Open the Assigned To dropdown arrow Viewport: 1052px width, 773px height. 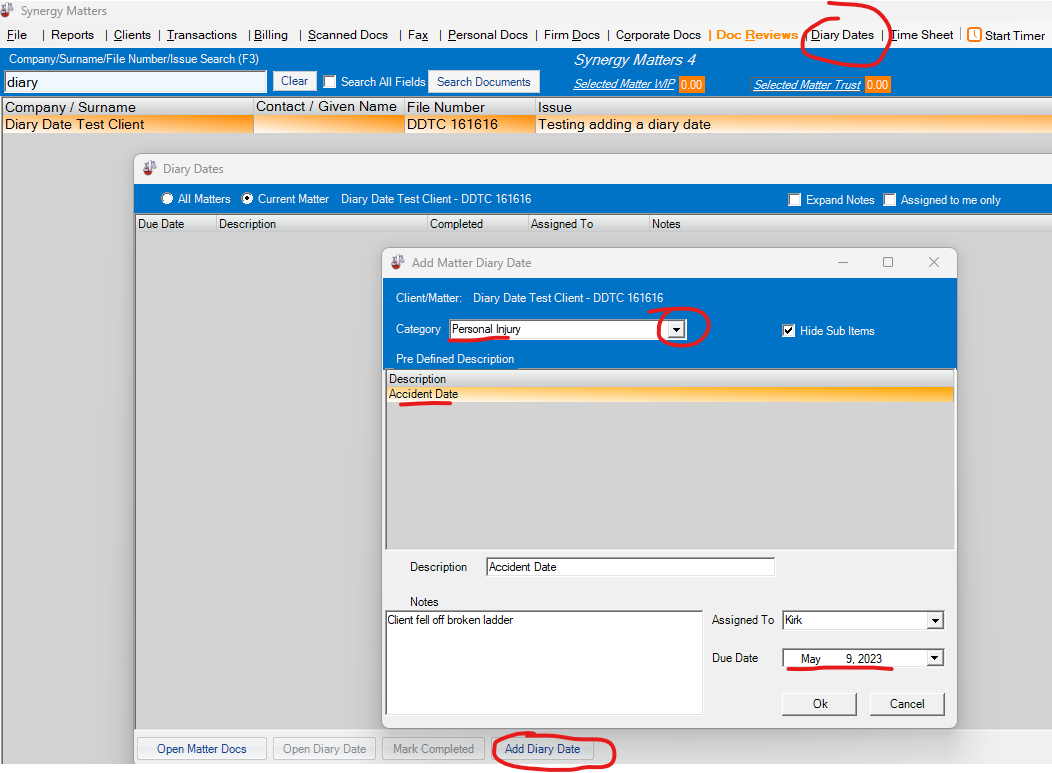pyautogui.click(x=935, y=621)
